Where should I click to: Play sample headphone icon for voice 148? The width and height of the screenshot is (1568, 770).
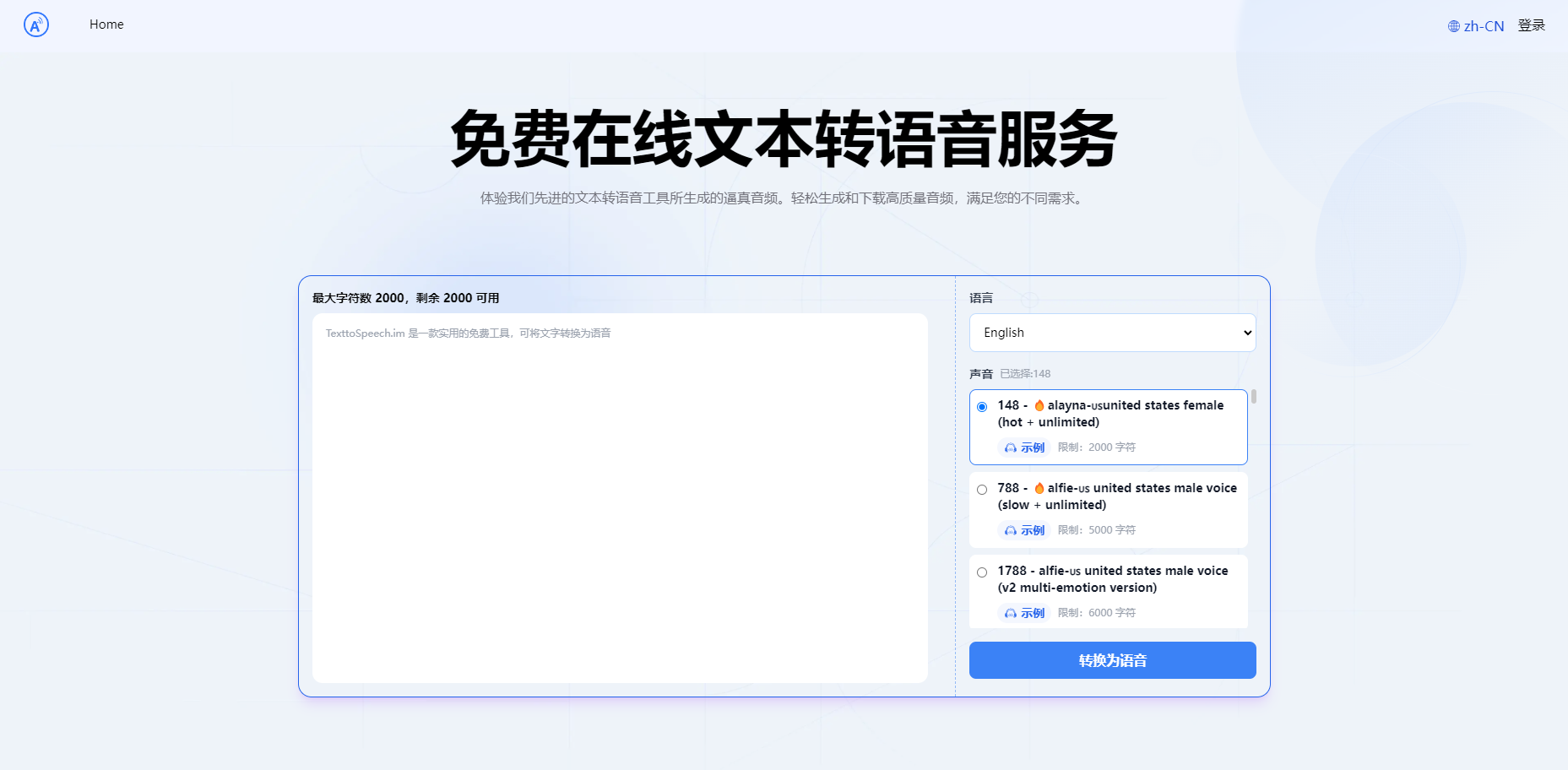tap(1011, 448)
